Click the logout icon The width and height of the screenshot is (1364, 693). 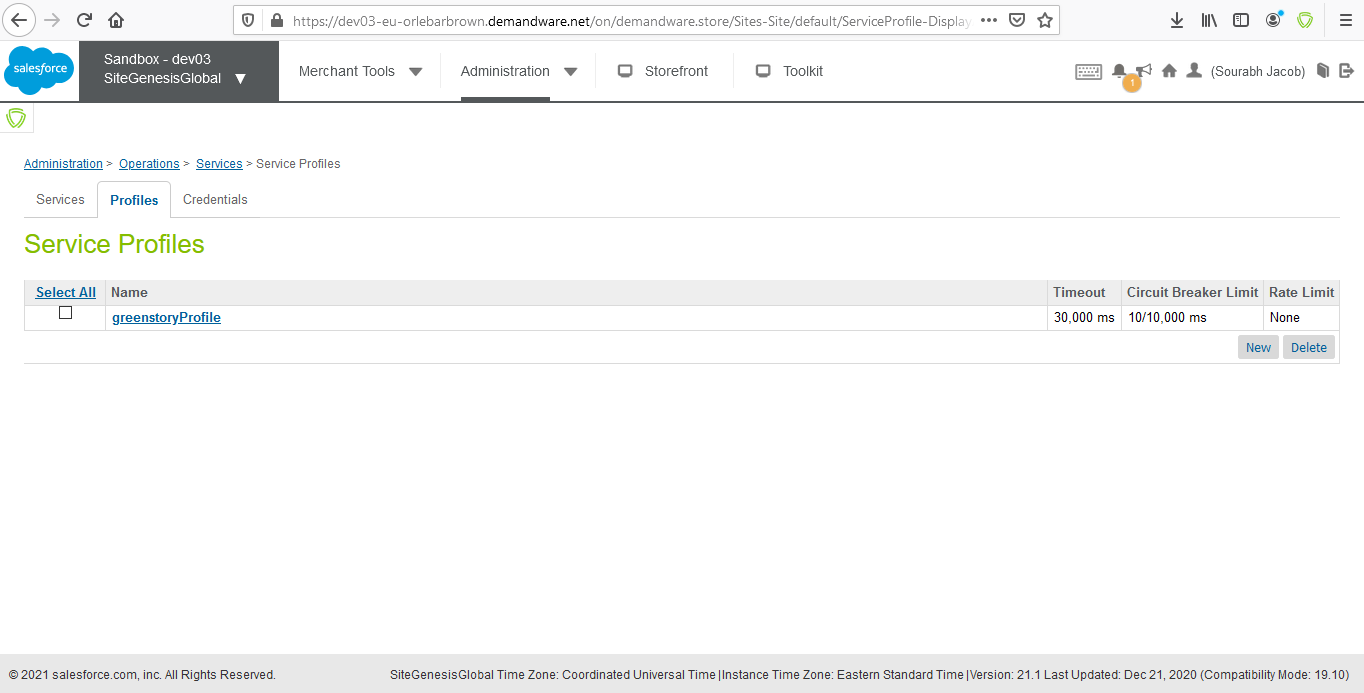coord(1346,71)
